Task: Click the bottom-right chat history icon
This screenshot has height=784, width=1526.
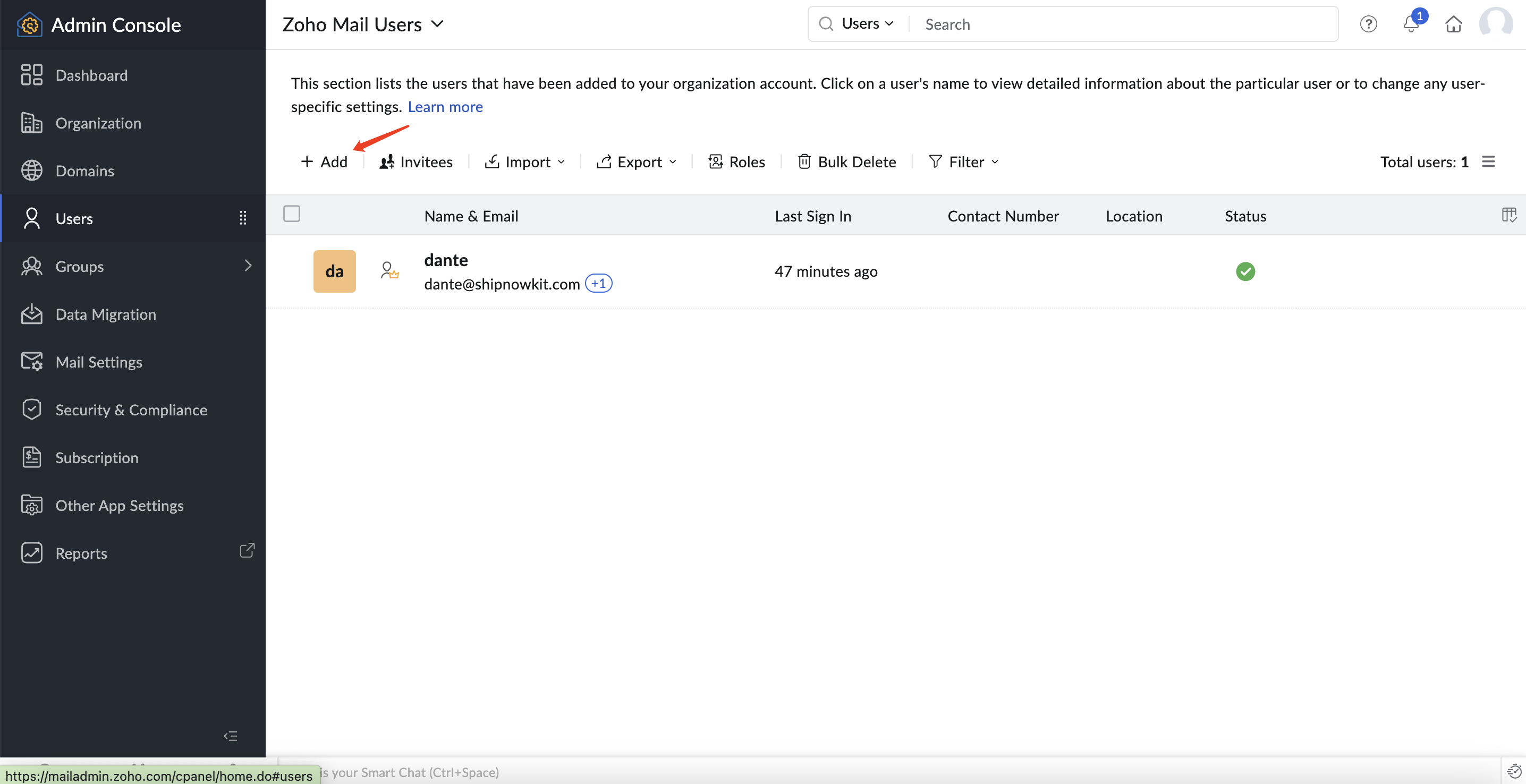Action: (1514, 771)
